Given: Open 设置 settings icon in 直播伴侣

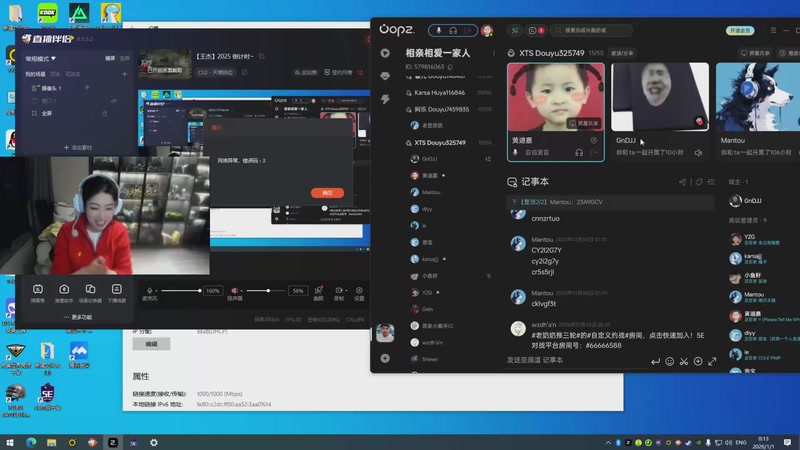Looking at the screenshot, I should (x=359, y=293).
